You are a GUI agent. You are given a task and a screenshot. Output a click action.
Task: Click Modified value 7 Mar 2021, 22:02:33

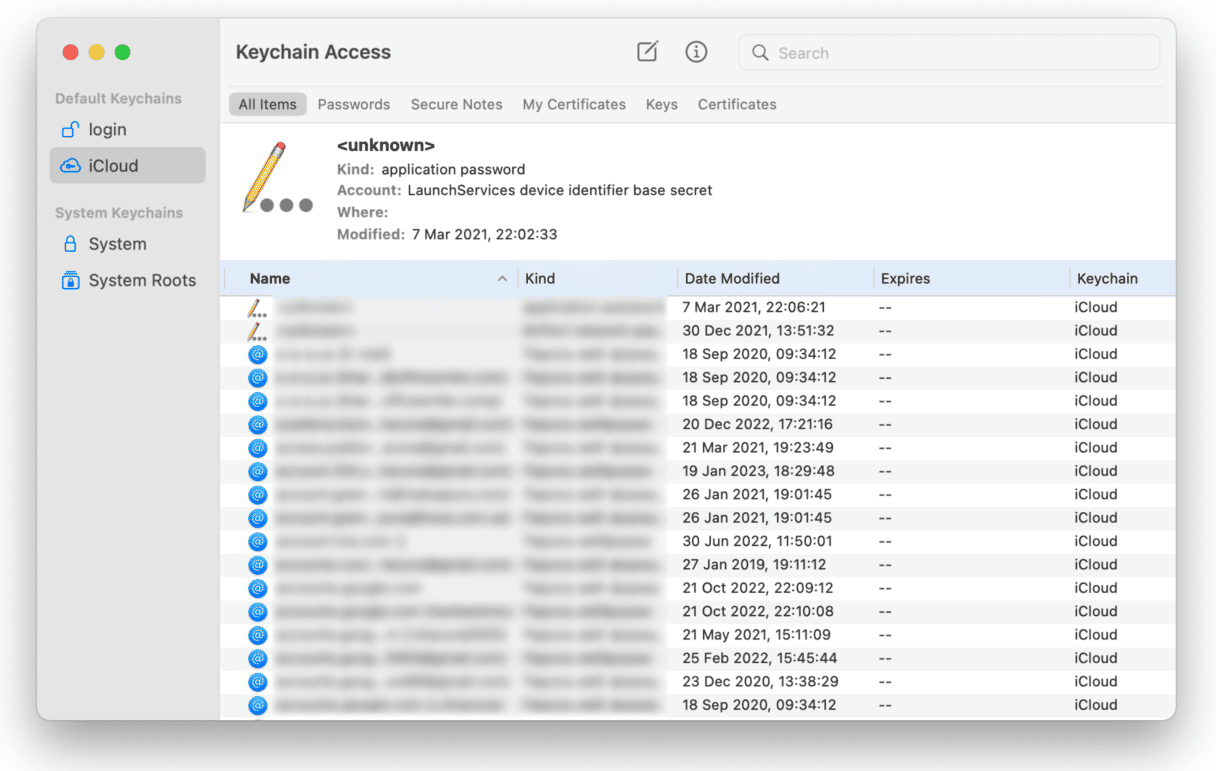[485, 234]
